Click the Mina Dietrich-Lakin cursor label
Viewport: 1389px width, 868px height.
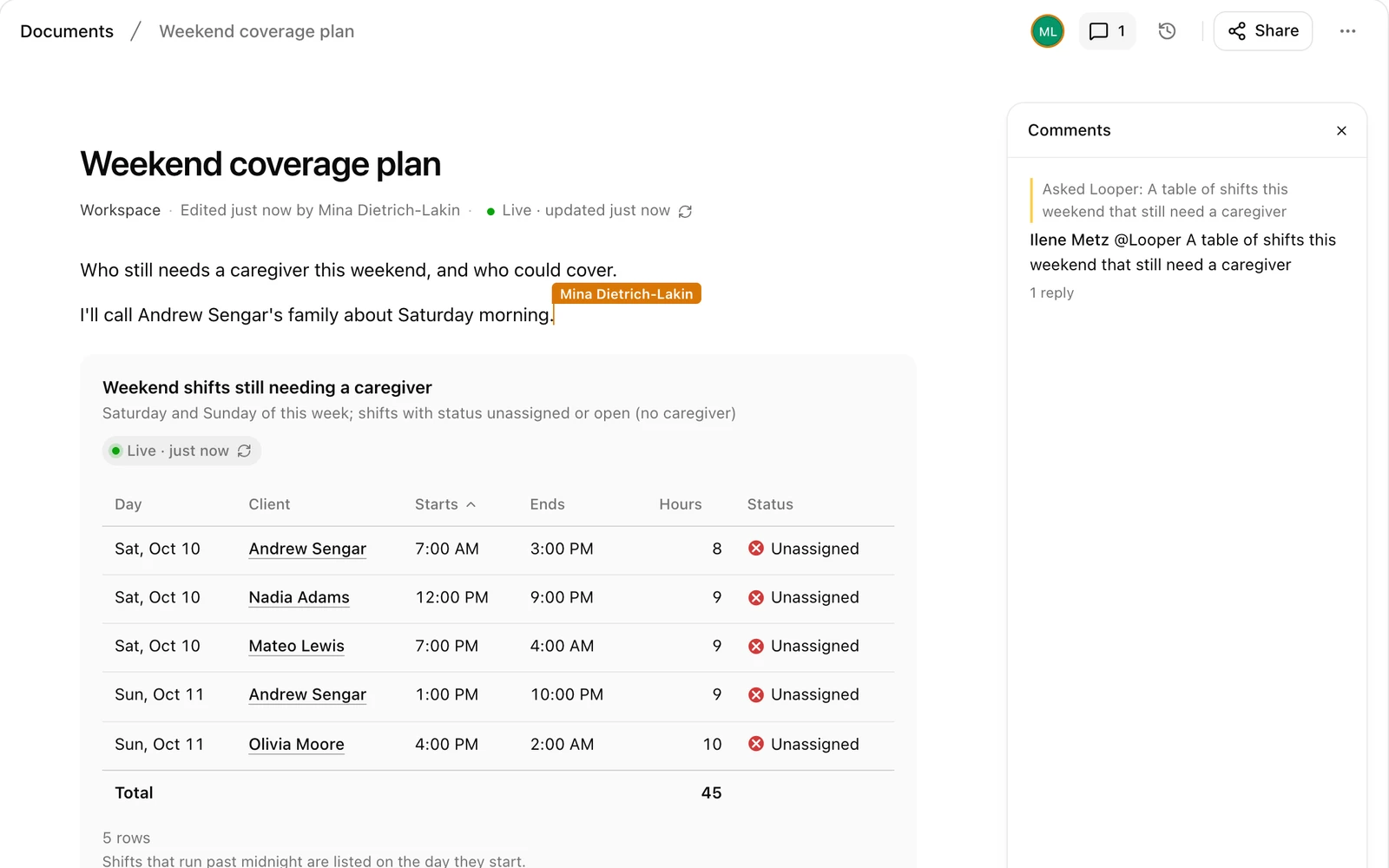(x=627, y=294)
